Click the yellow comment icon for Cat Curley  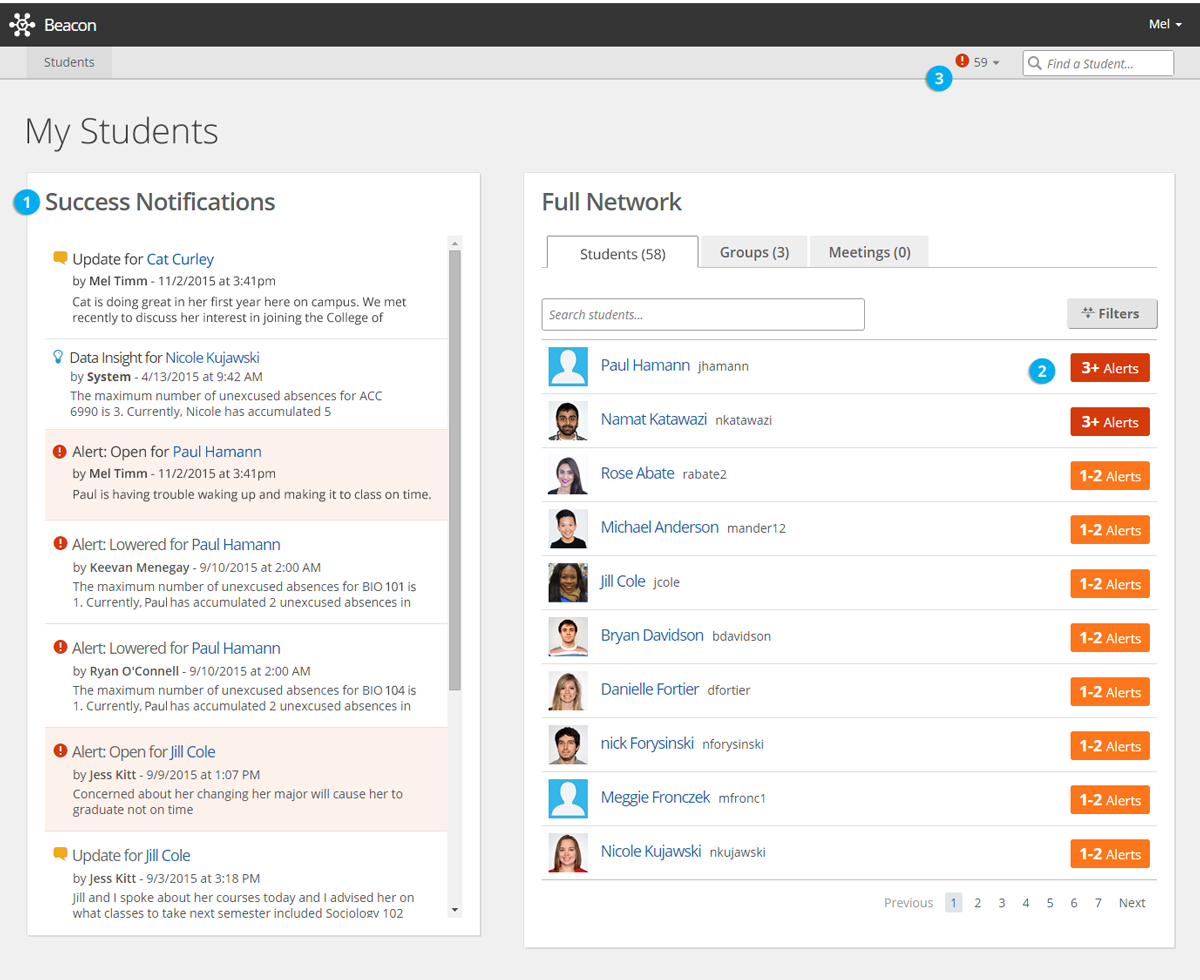click(60, 259)
